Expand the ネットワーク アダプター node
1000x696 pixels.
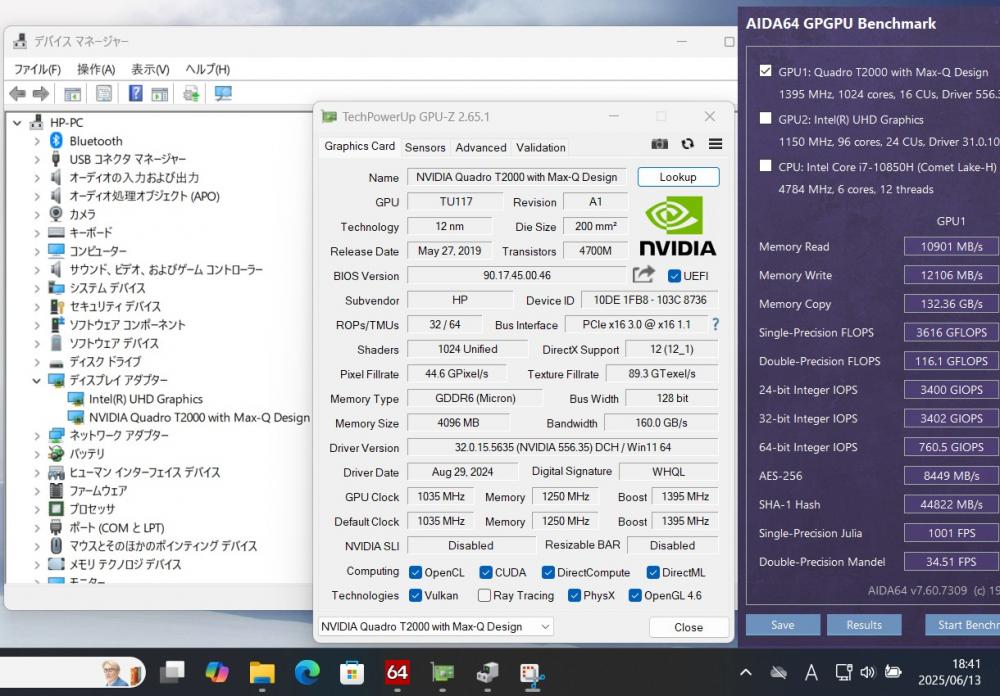(x=37, y=436)
